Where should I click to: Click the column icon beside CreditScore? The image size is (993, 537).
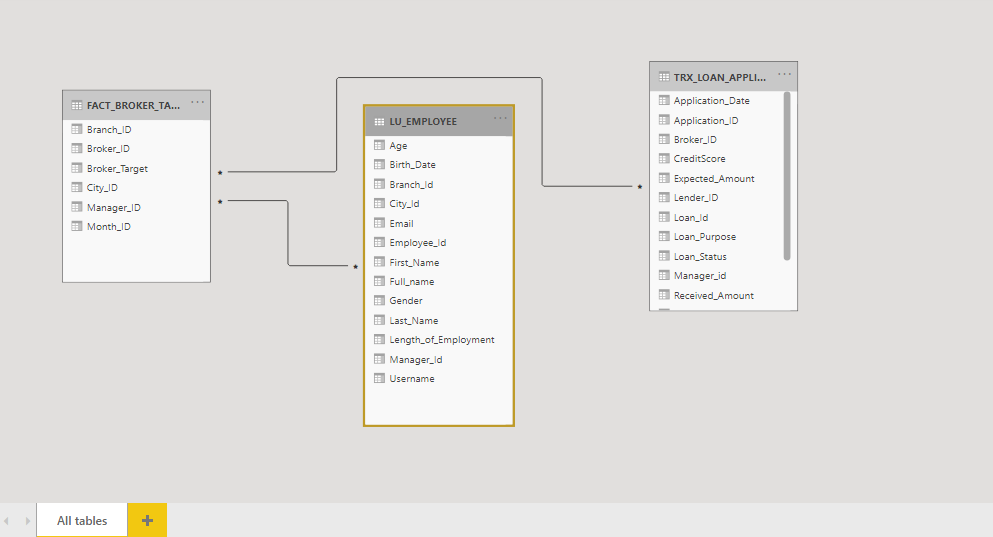click(664, 158)
